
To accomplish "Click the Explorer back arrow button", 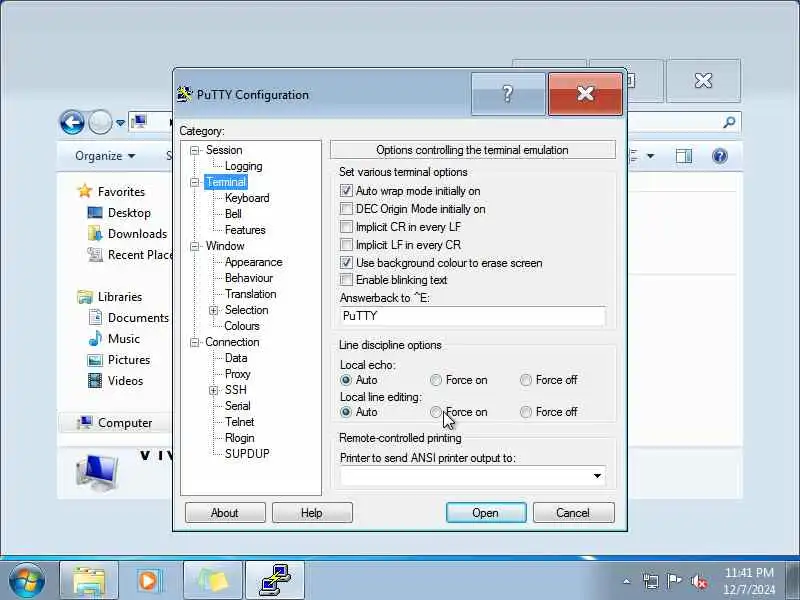I will pos(72,122).
